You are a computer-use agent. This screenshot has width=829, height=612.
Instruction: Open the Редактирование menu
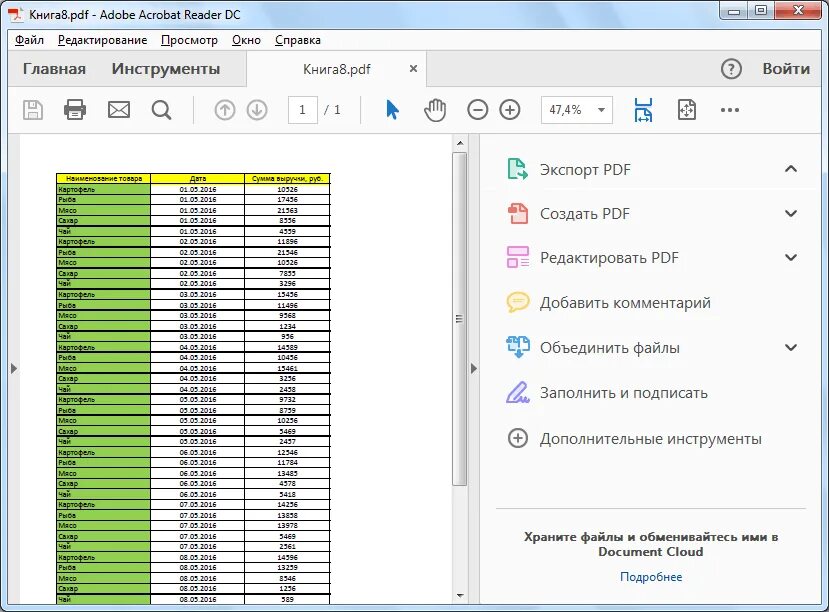pos(103,40)
